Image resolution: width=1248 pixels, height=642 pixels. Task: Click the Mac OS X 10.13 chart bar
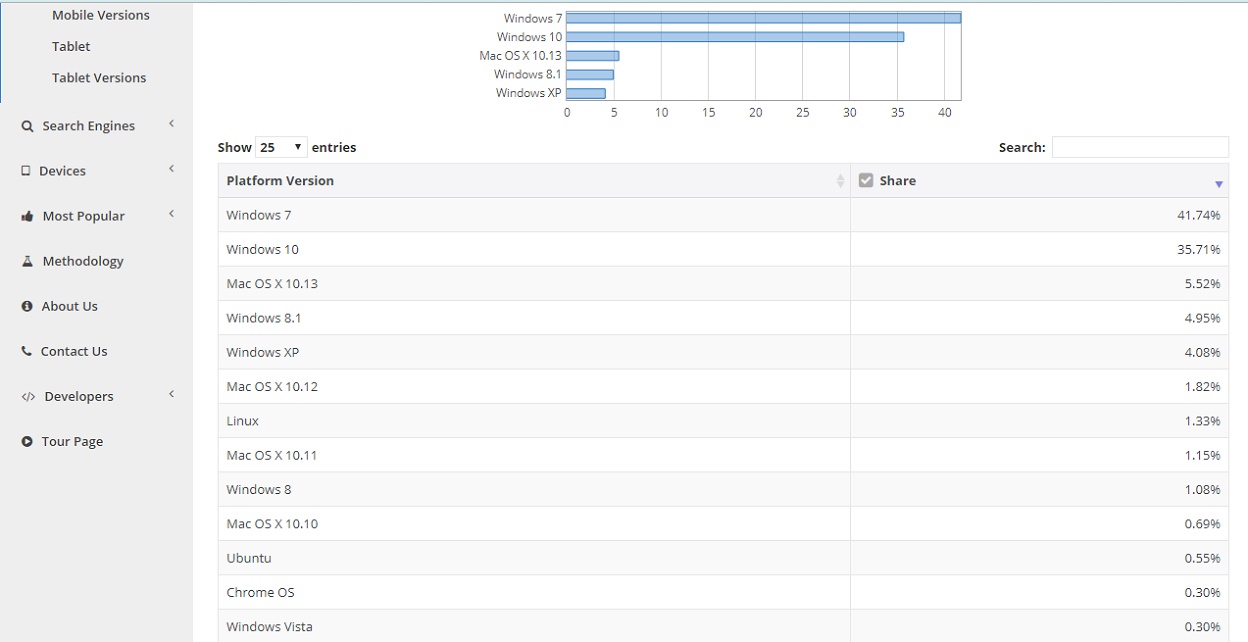coord(593,56)
